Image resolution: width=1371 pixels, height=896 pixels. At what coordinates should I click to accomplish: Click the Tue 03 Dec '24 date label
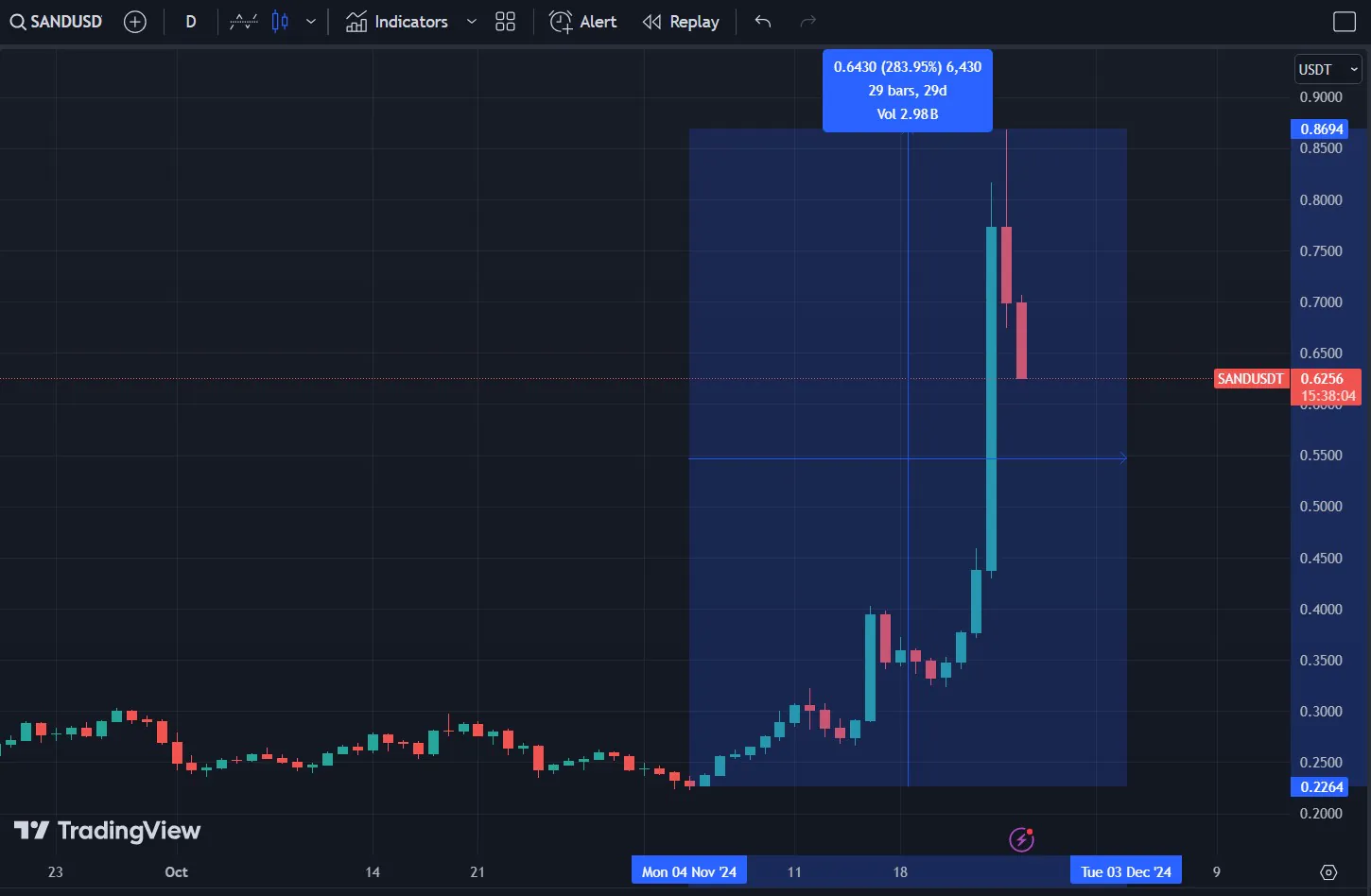1126,871
